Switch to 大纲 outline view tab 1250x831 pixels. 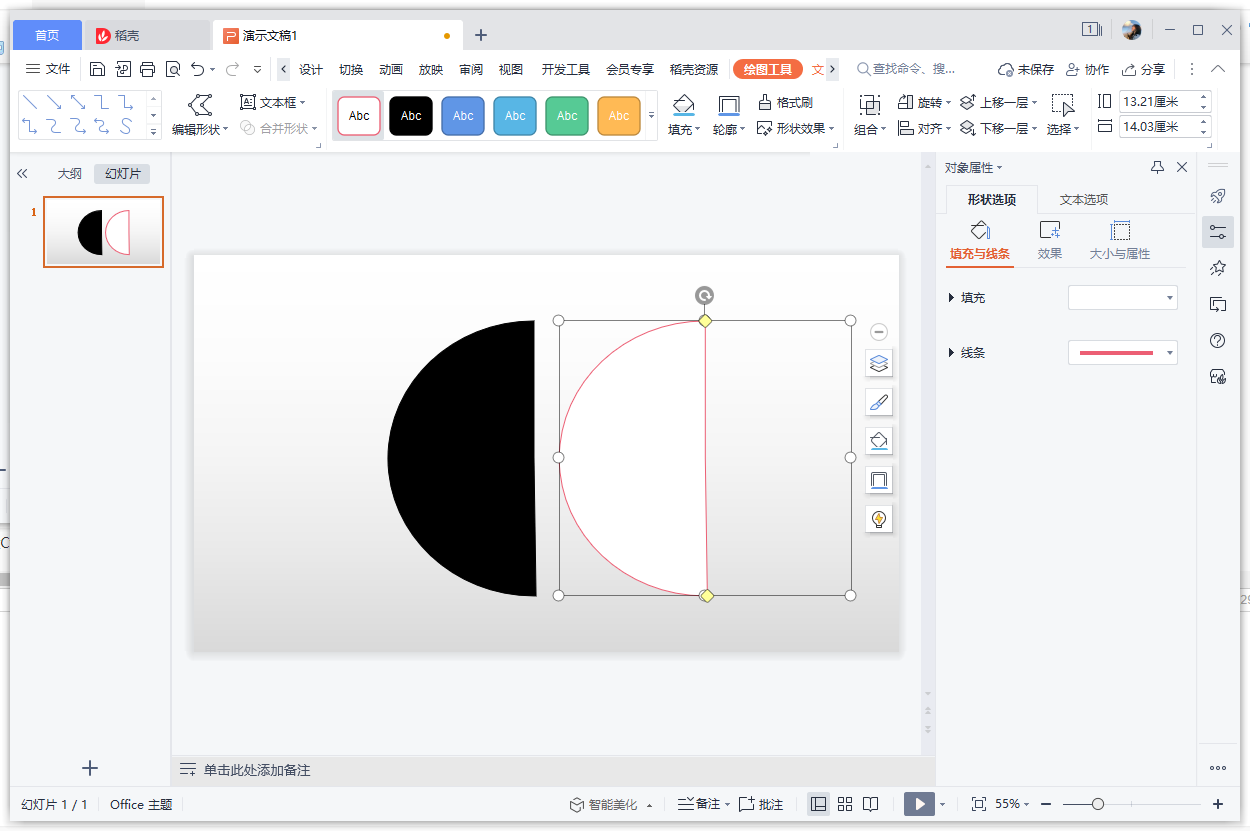coord(69,174)
